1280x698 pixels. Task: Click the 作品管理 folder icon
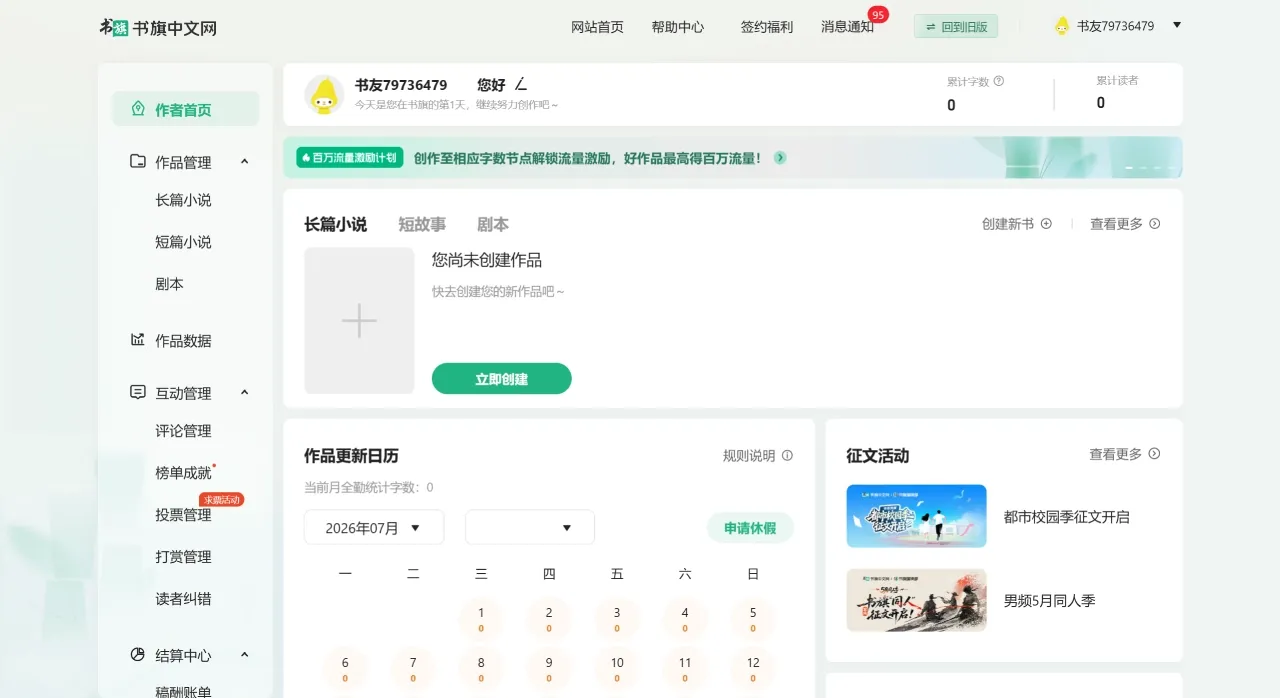(x=138, y=161)
